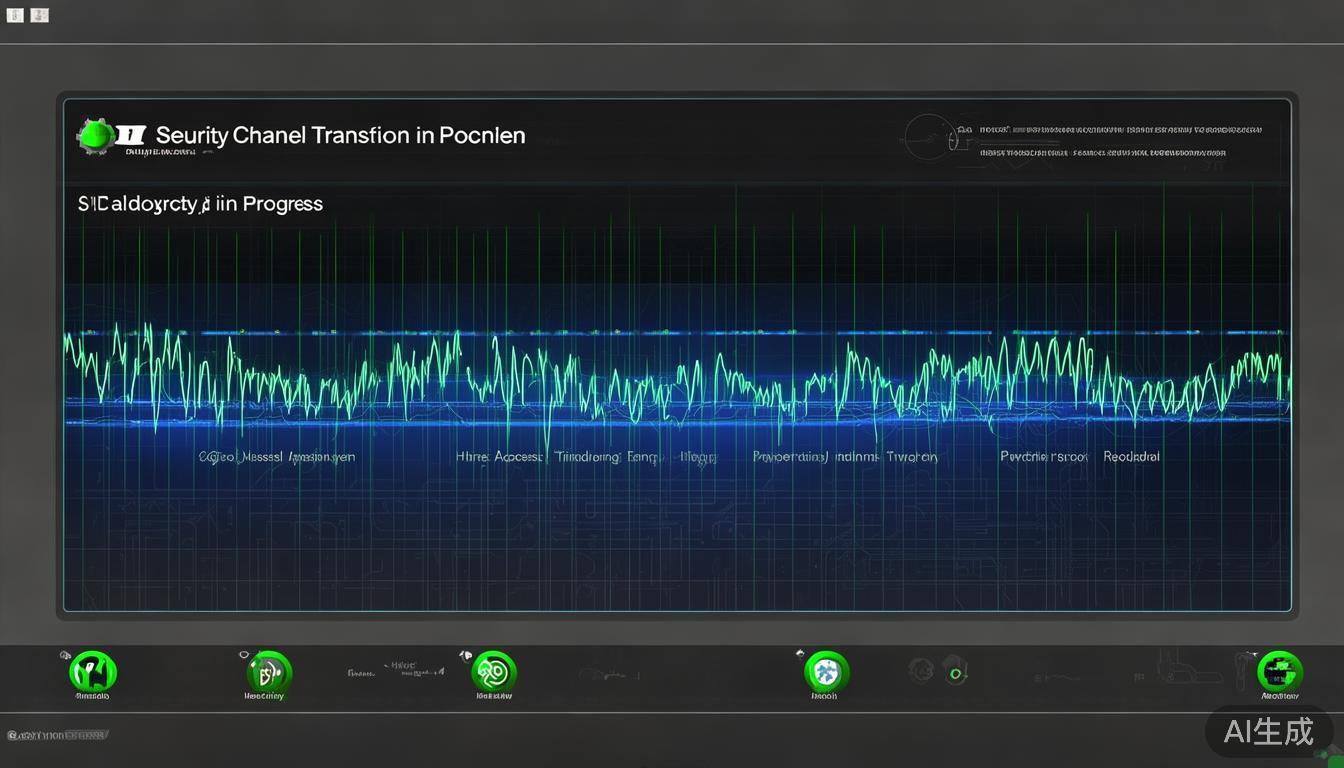Click the dim gear icon in bottom bar
Viewport: 1344px width, 768px height.
(x=921, y=670)
